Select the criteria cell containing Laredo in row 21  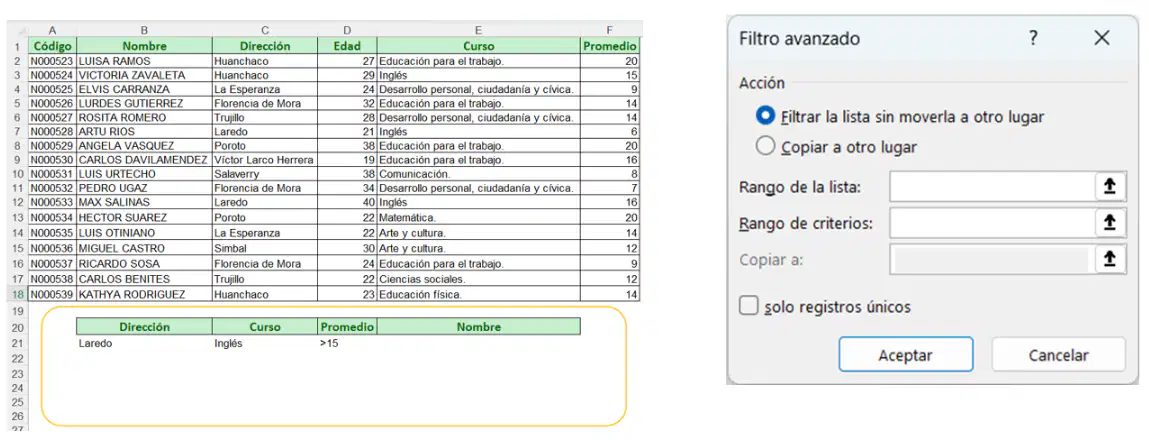[144, 342]
